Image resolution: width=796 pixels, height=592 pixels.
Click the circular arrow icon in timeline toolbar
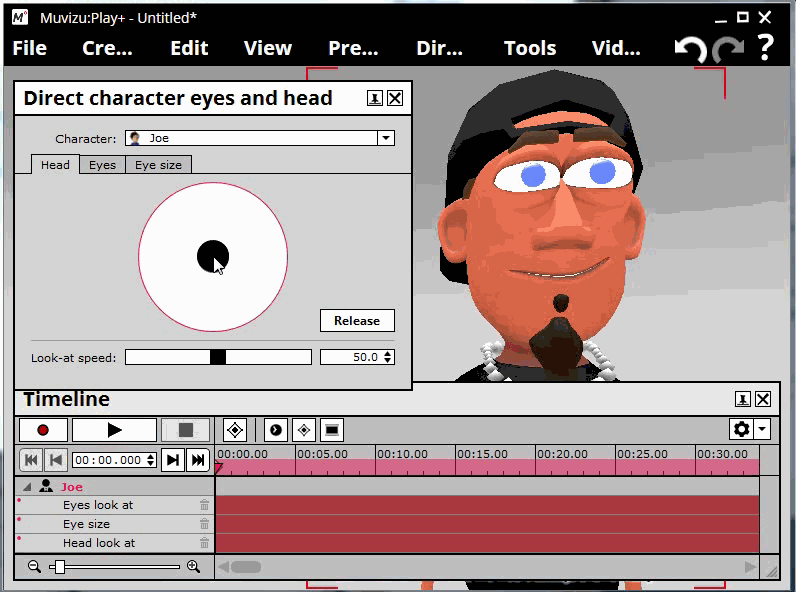(x=276, y=431)
